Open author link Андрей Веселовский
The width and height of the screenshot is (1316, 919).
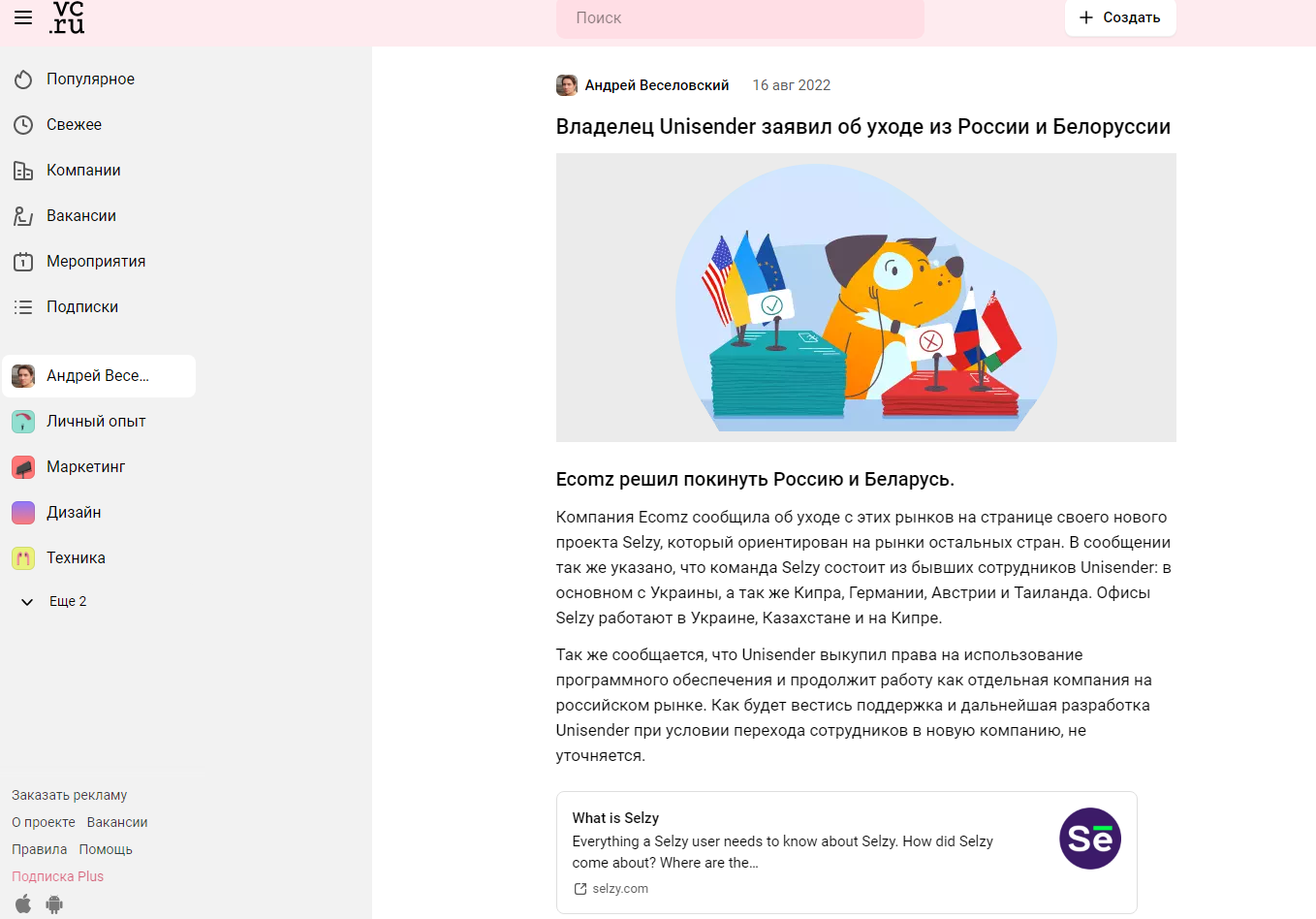[657, 85]
